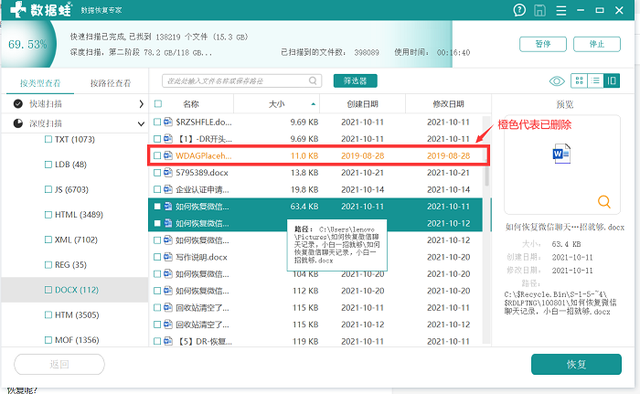Click the save scan result icon
The image size is (640, 394).
coord(540,10)
